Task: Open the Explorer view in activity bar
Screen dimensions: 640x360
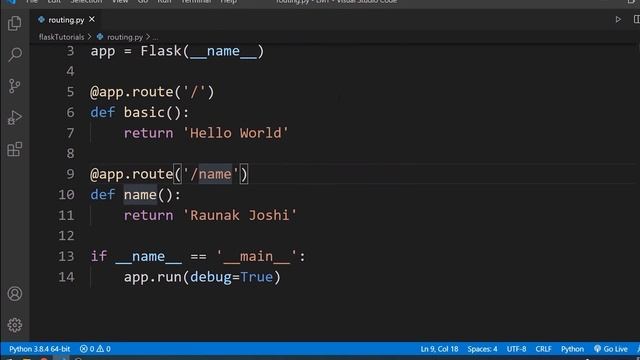Action: (x=15, y=23)
